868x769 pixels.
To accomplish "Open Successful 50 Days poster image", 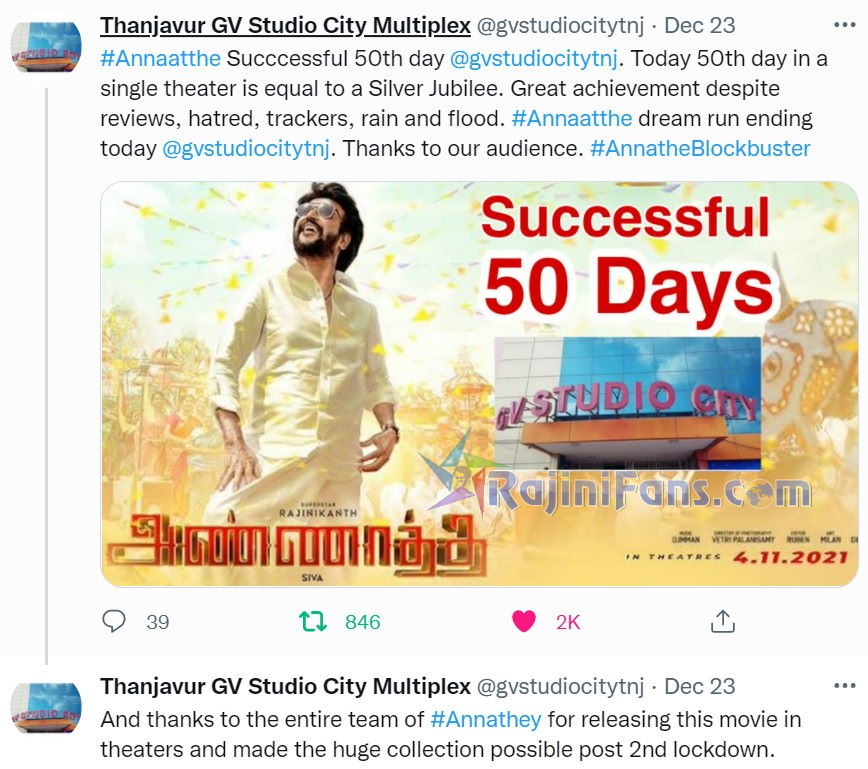I will 479,384.
